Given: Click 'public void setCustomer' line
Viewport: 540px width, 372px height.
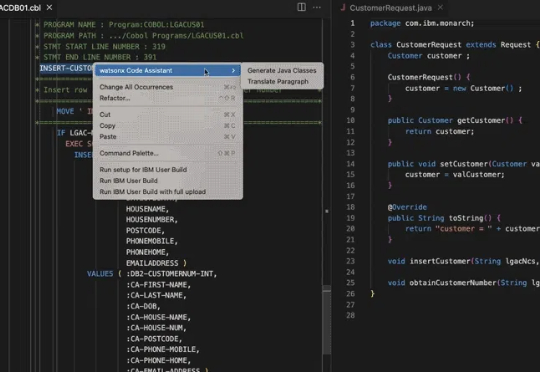Looking at the screenshot, I should (x=464, y=164).
